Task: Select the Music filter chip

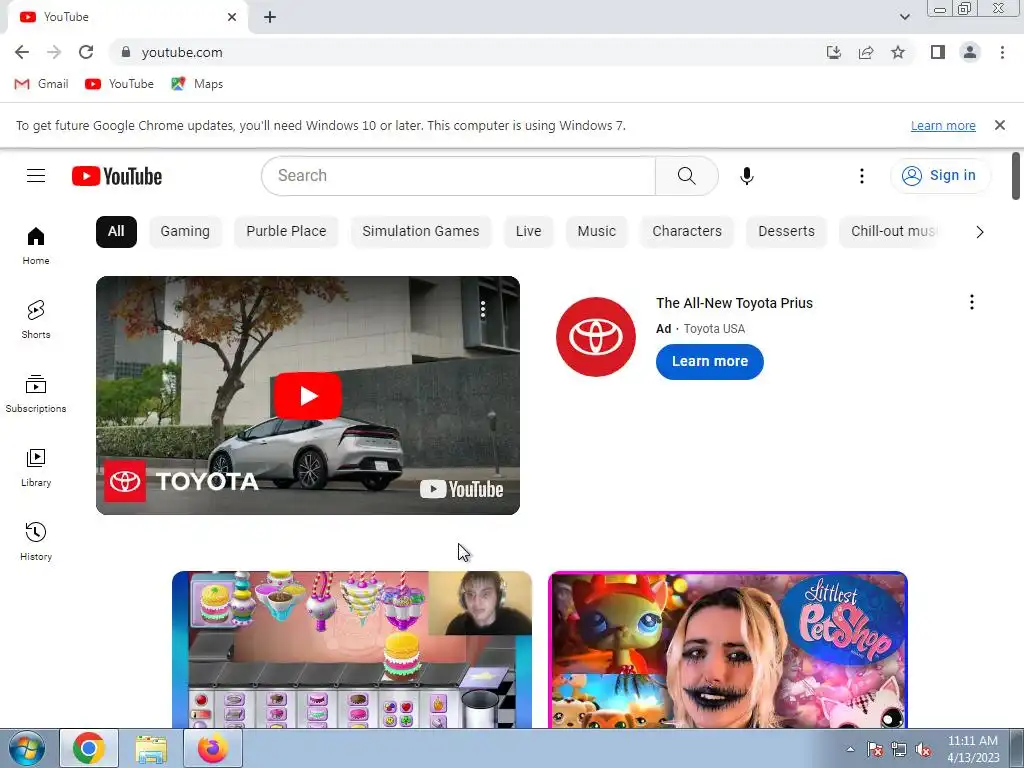Action: coord(596,232)
